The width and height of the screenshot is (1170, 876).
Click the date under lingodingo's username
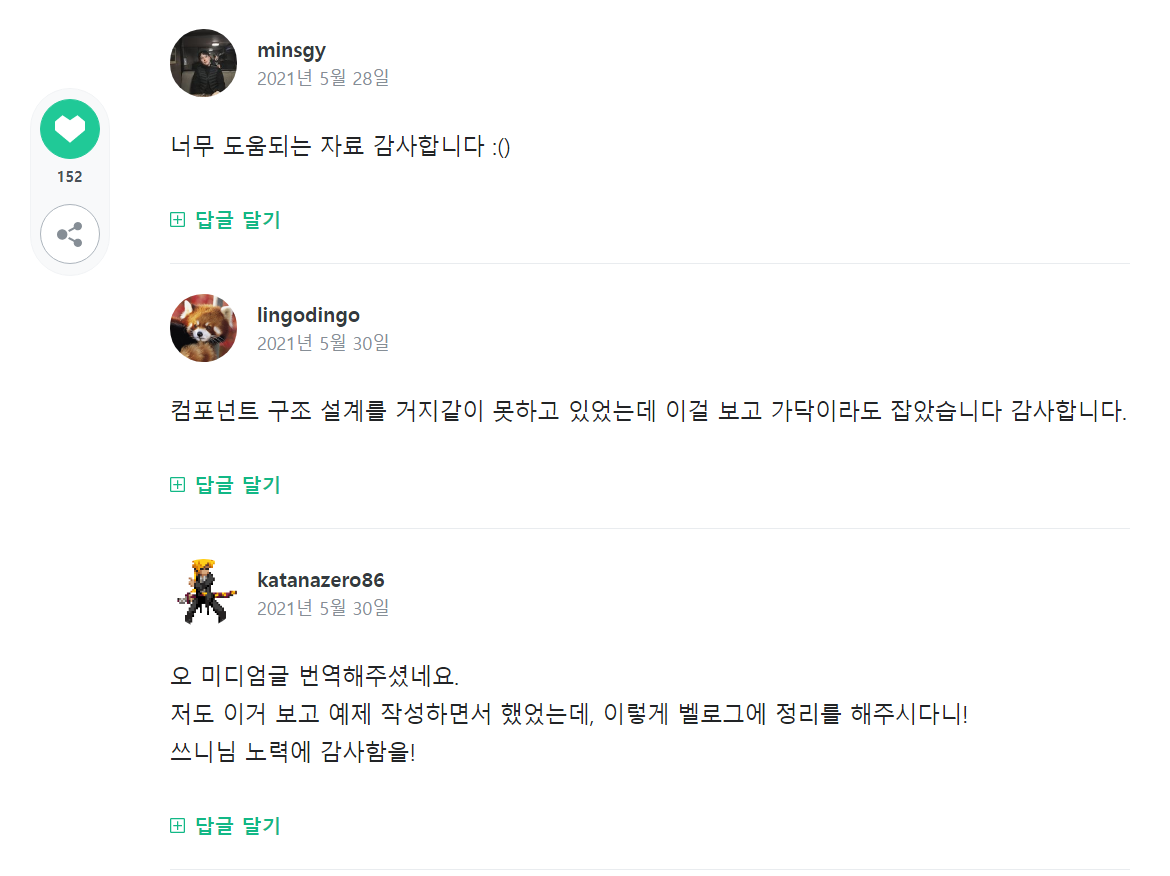[322, 343]
